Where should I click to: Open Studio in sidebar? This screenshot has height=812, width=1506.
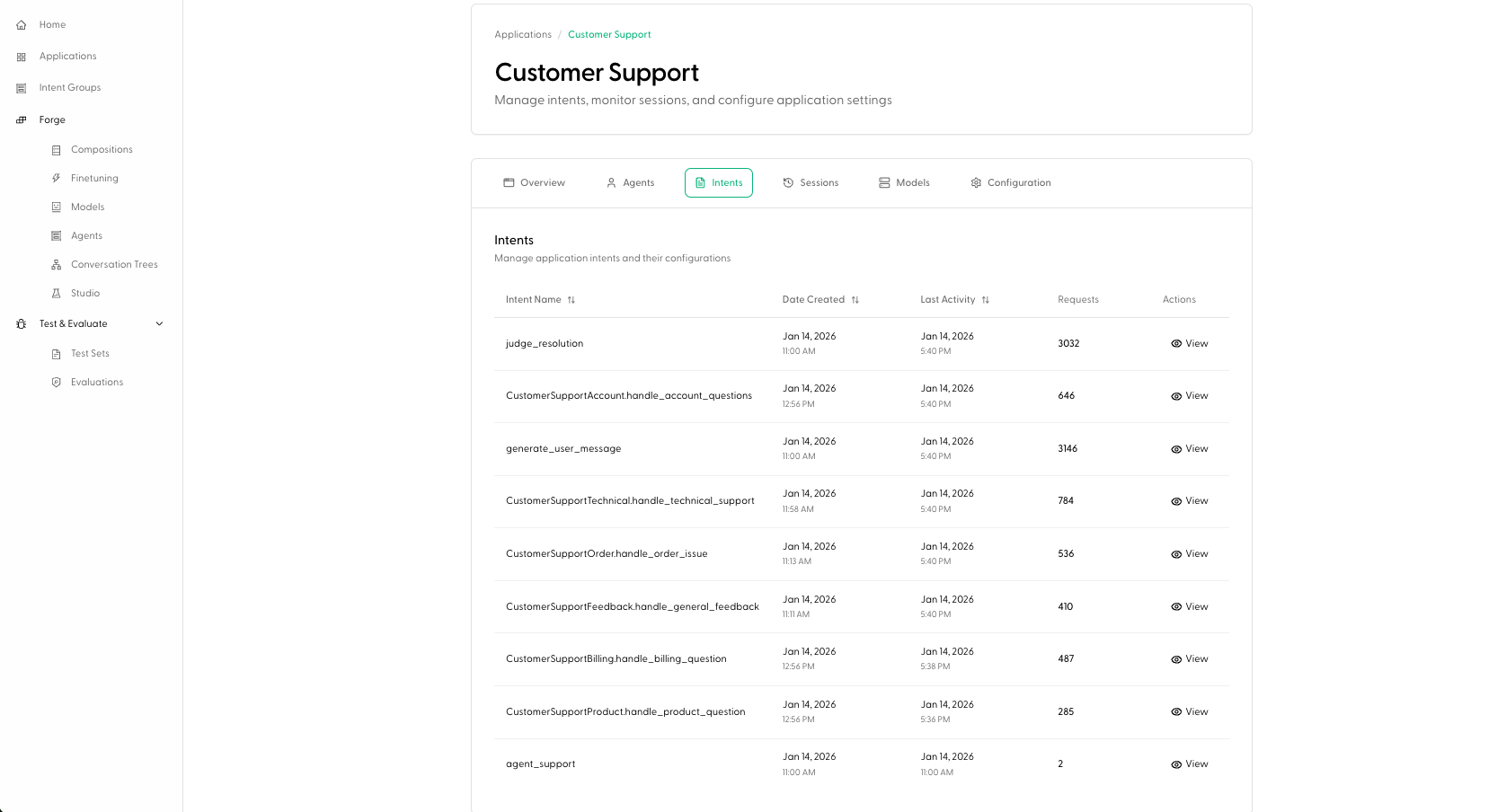point(85,294)
